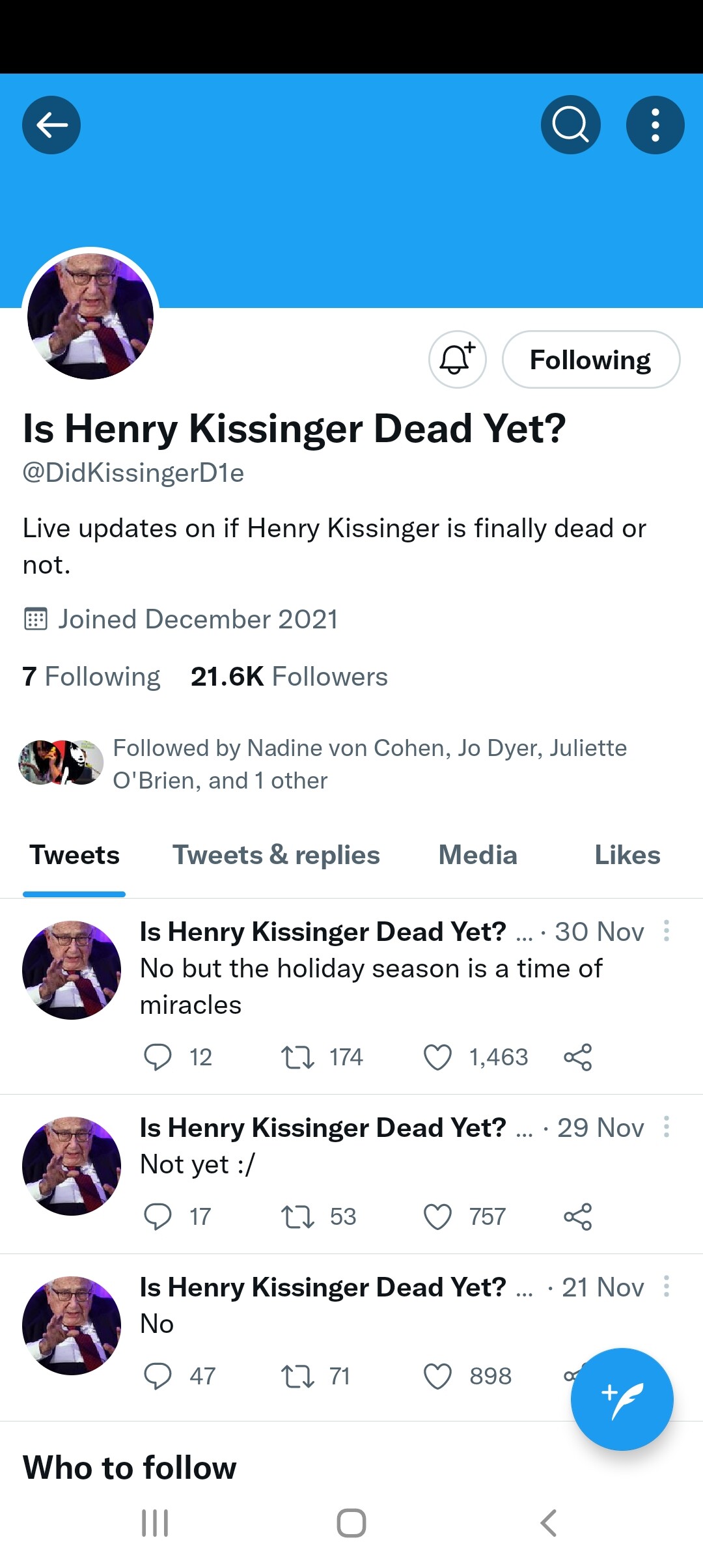703x1568 pixels.
Task: View the 7 Following list
Action: pyautogui.click(x=91, y=677)
